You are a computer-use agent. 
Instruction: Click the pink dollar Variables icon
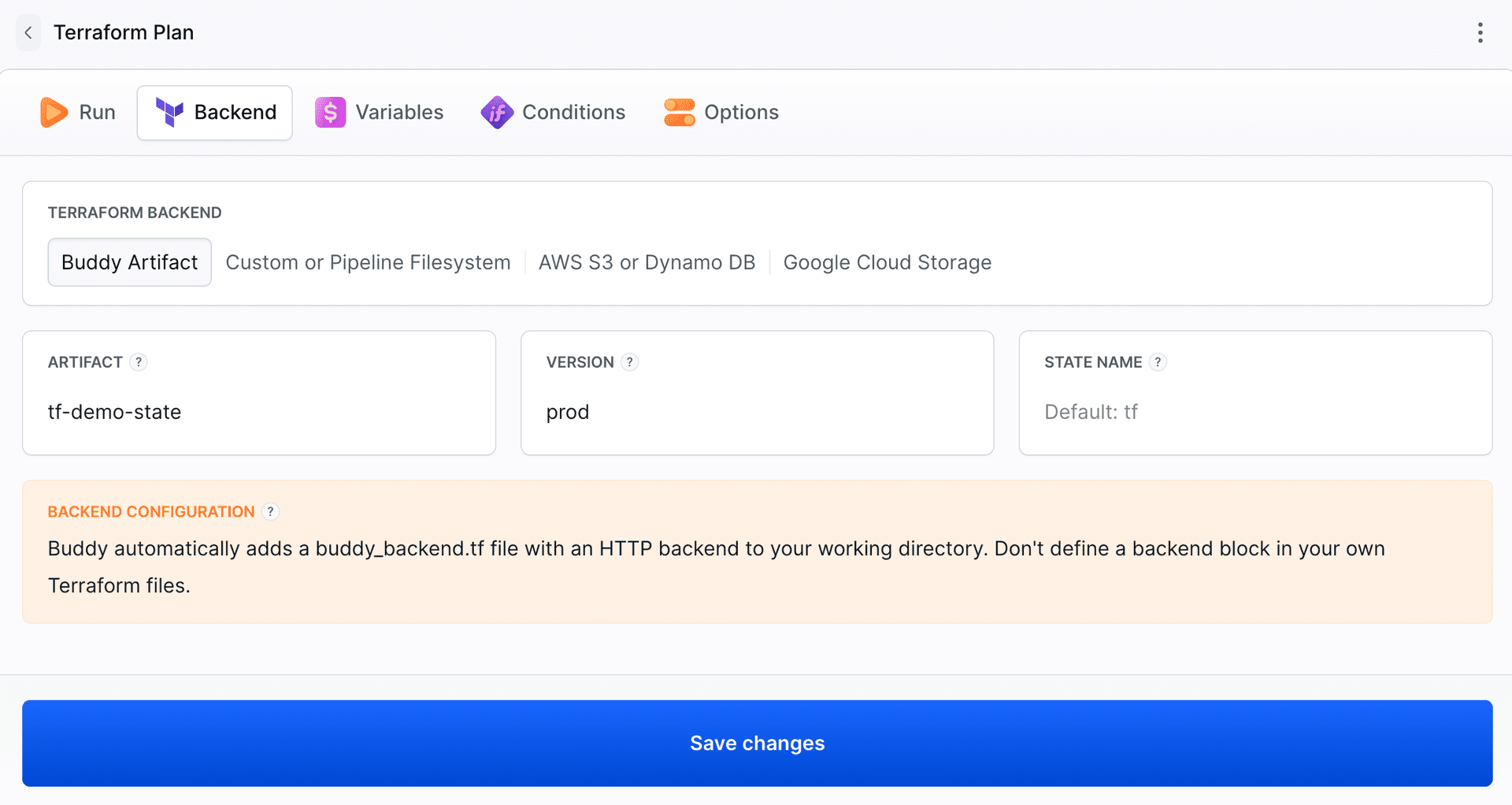[x=331, y=113]
